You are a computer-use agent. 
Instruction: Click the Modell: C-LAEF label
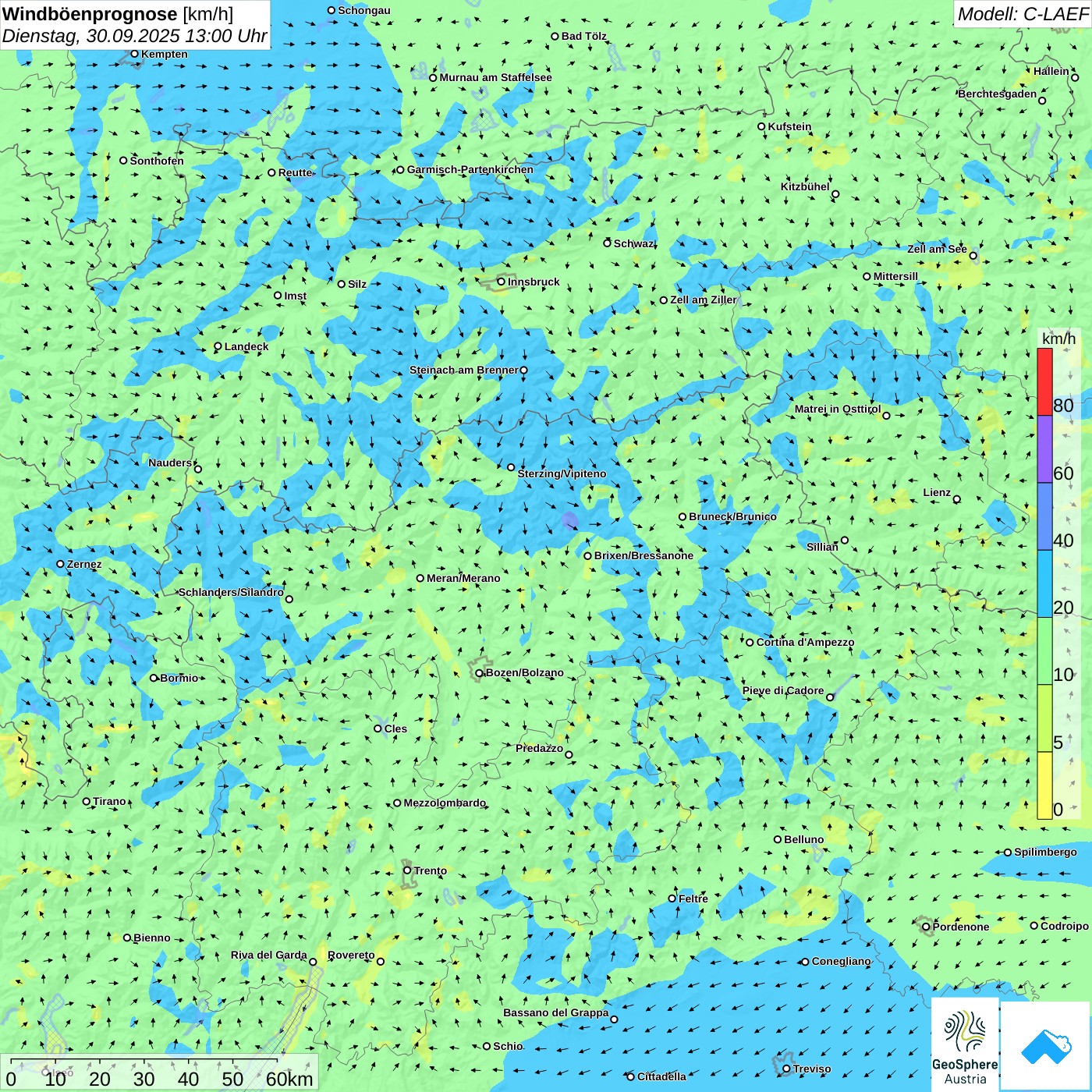click(x=1023, y=14)
